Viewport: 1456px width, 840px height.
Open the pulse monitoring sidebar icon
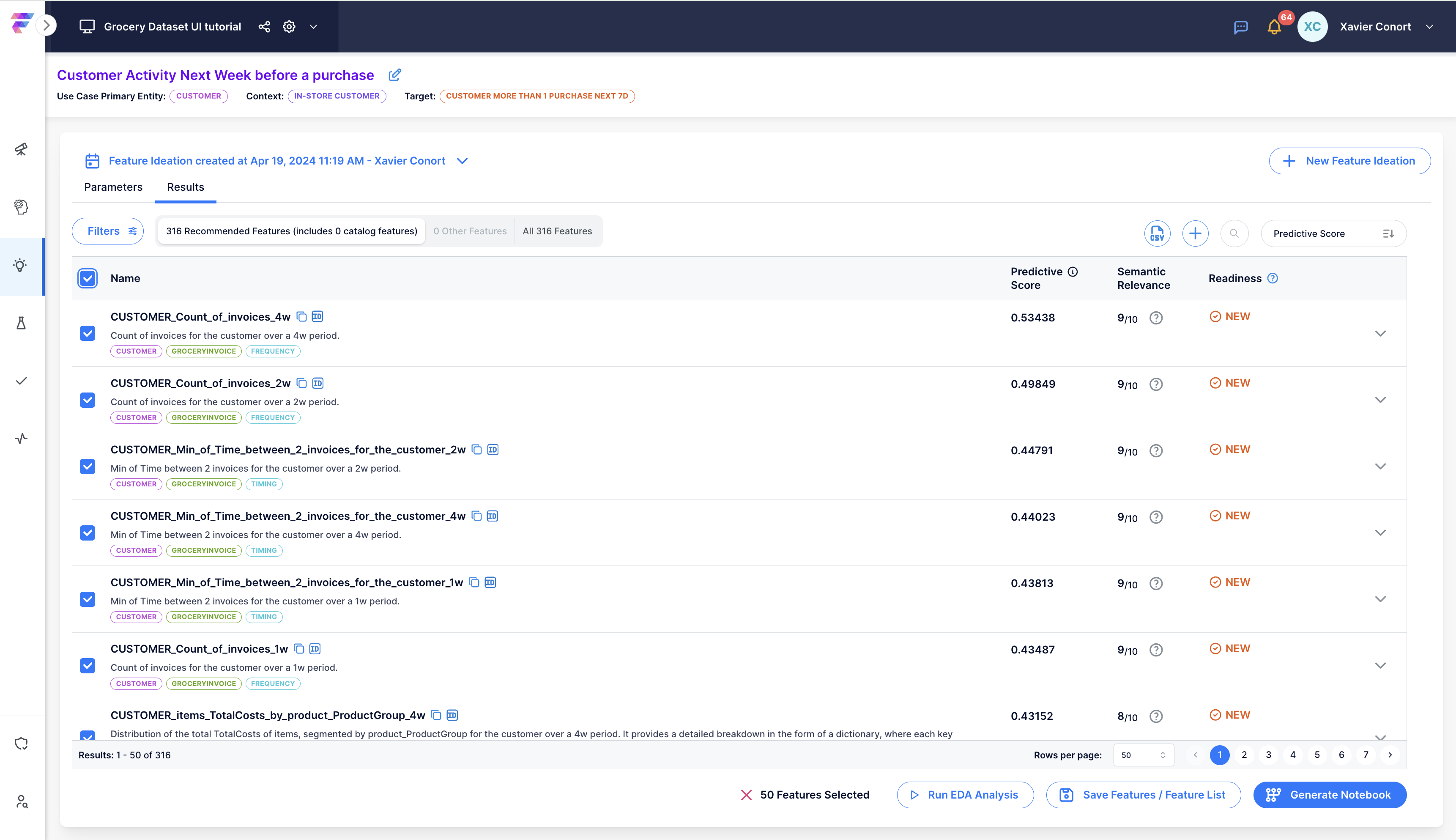tap(21, 439)
